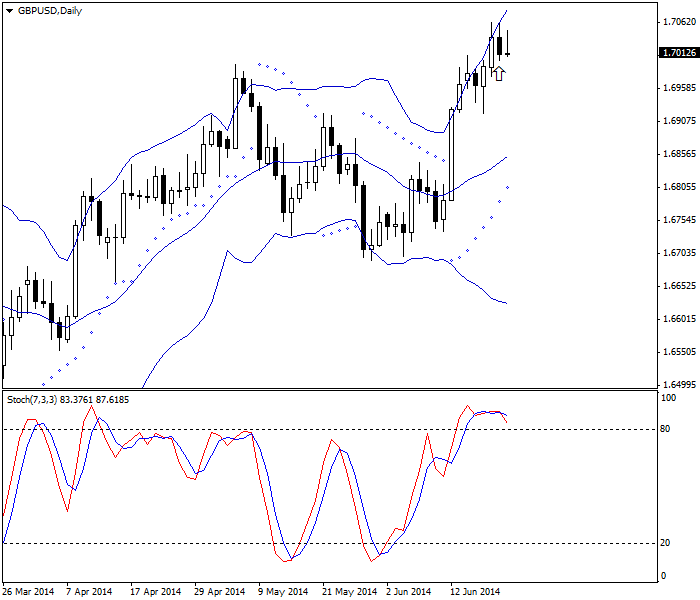This screenshot has height=600, width=700.
Task: Click the 12 Jun 2014 date label
Action: [474, 591]
